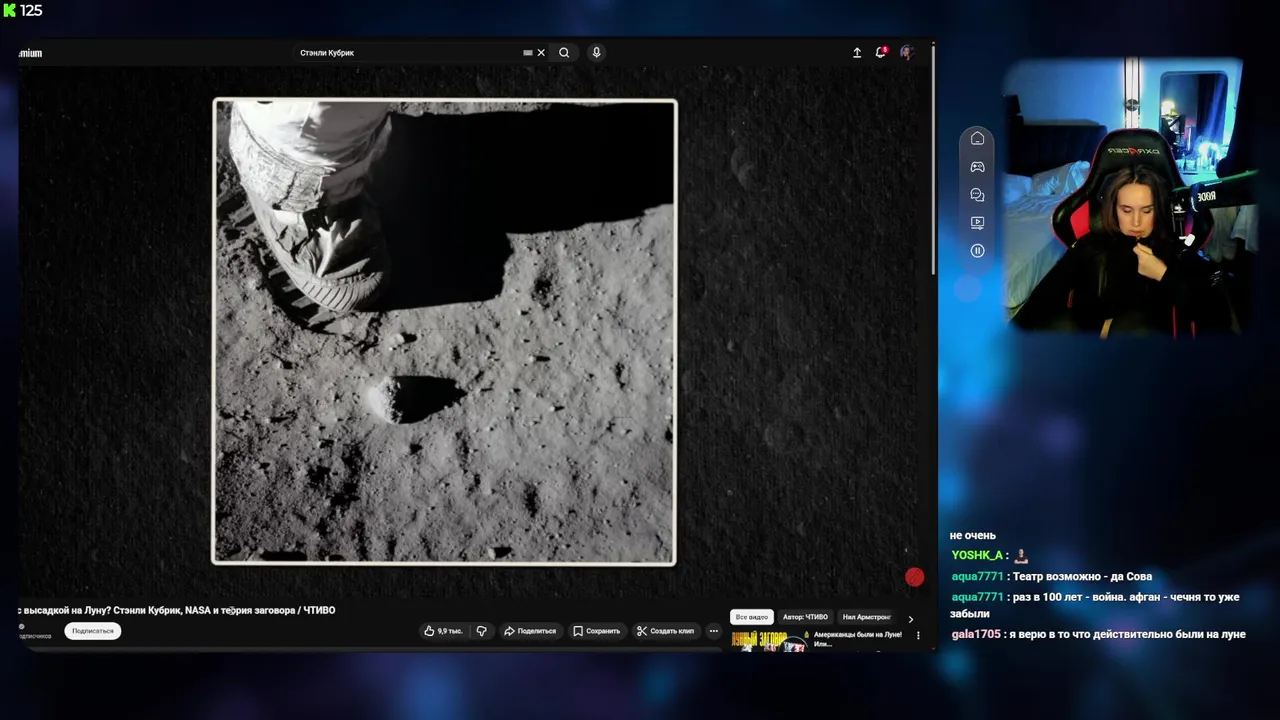Click the YouTube search magnifier button
Image resolution: width=1280 pixels, height=720 pixels.
coord(564,53)
